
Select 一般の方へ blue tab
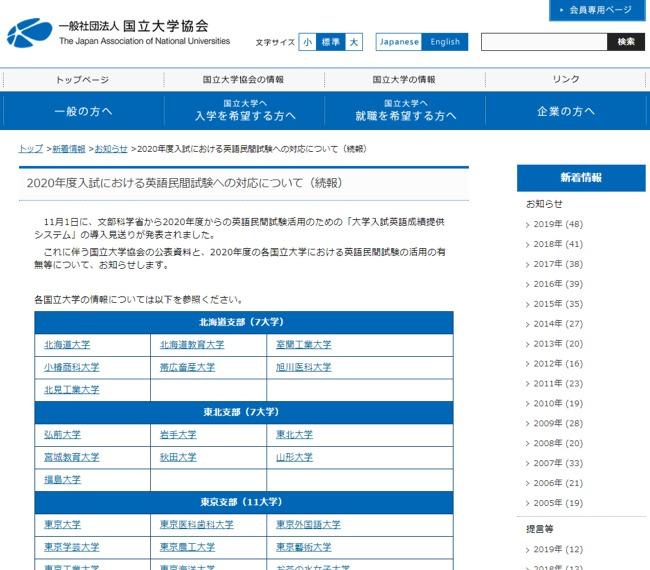point(83,111)
